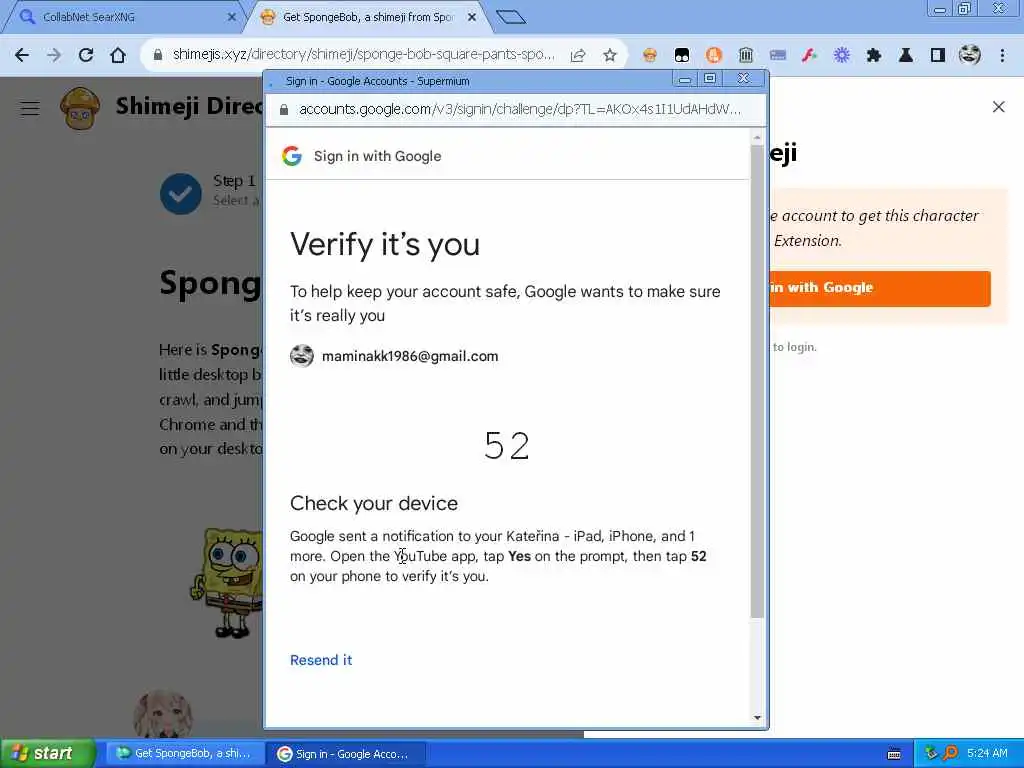
Task: Click the popup scrollbar down arrow
Action: pyautogui.click(x=757, y=718)
